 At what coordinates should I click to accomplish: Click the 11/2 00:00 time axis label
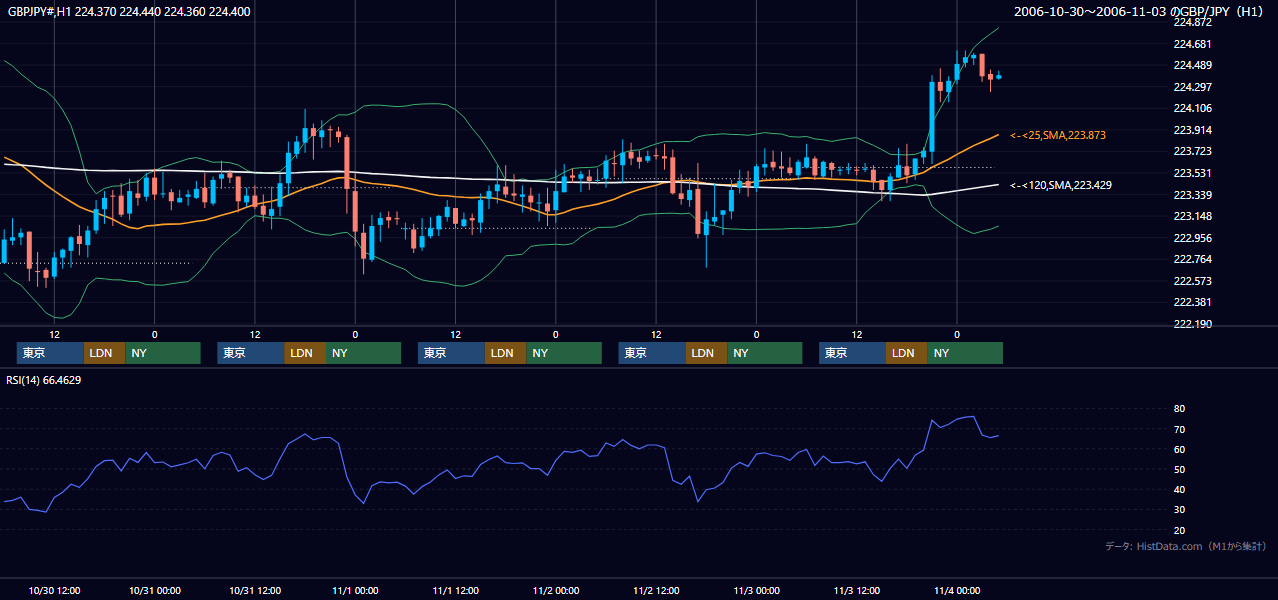pyautogui.click(x=556, y=591)
